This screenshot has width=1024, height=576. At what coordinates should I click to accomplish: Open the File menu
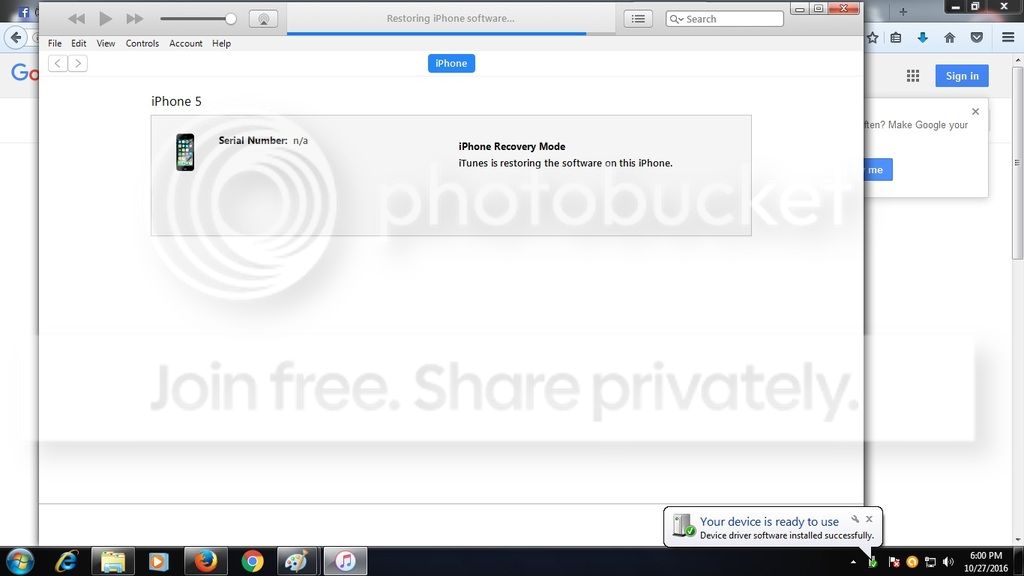pyautogui.click(x=55, y=44)
